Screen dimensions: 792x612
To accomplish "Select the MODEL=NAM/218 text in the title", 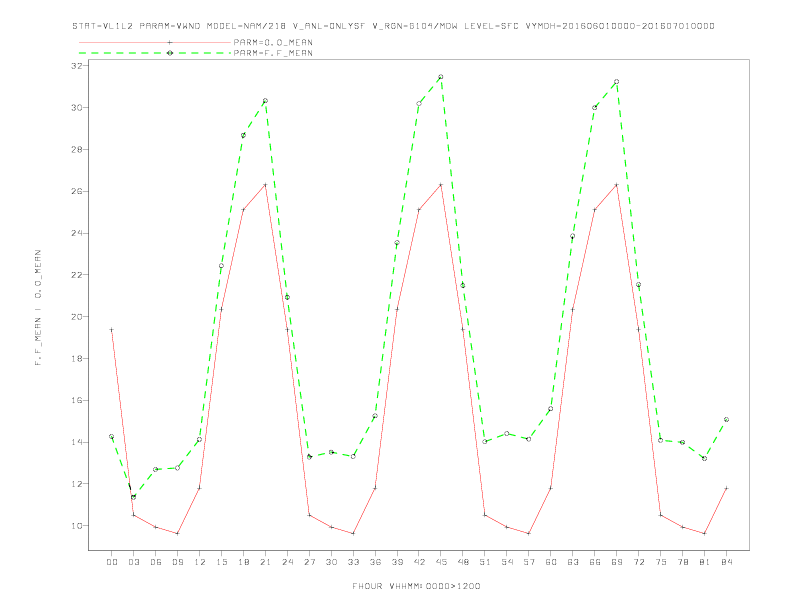I will (x=246, y=26).
